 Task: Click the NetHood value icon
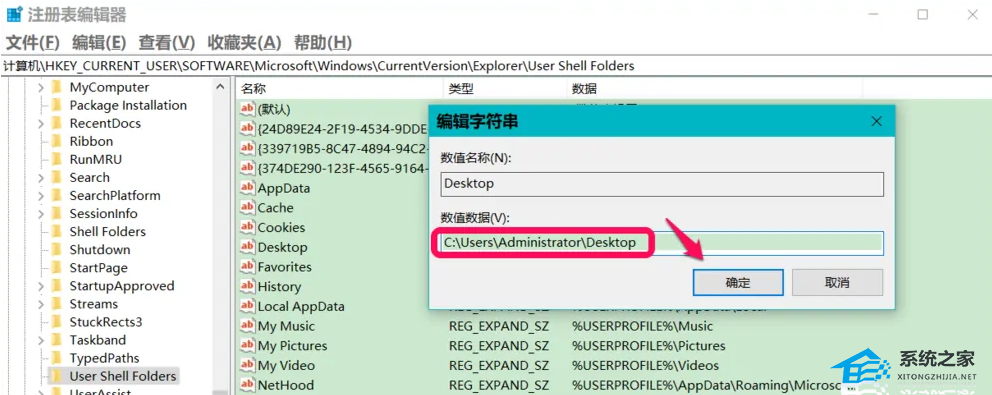[247, 385]
